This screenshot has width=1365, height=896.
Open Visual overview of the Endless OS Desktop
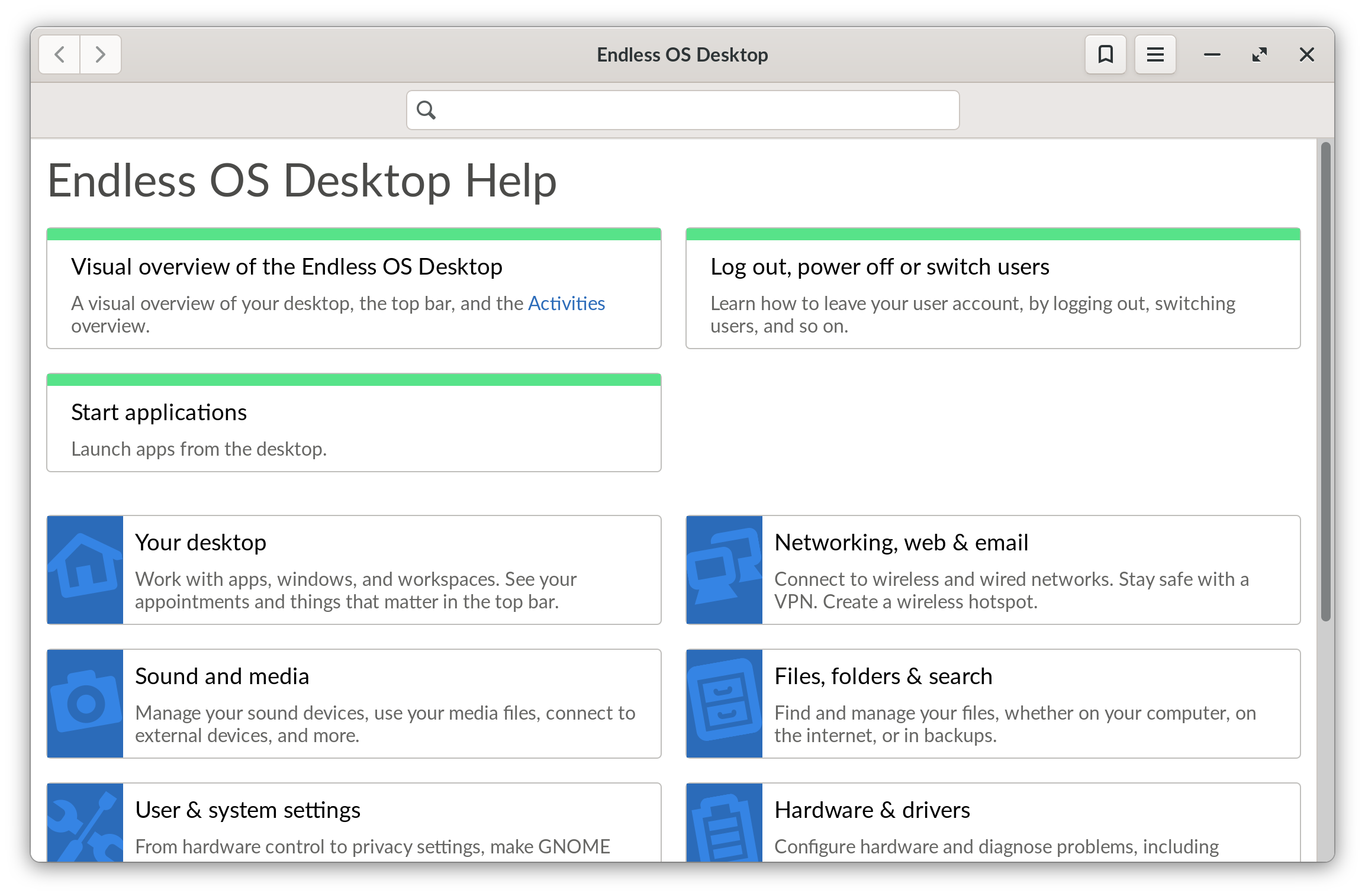(354, 288)
